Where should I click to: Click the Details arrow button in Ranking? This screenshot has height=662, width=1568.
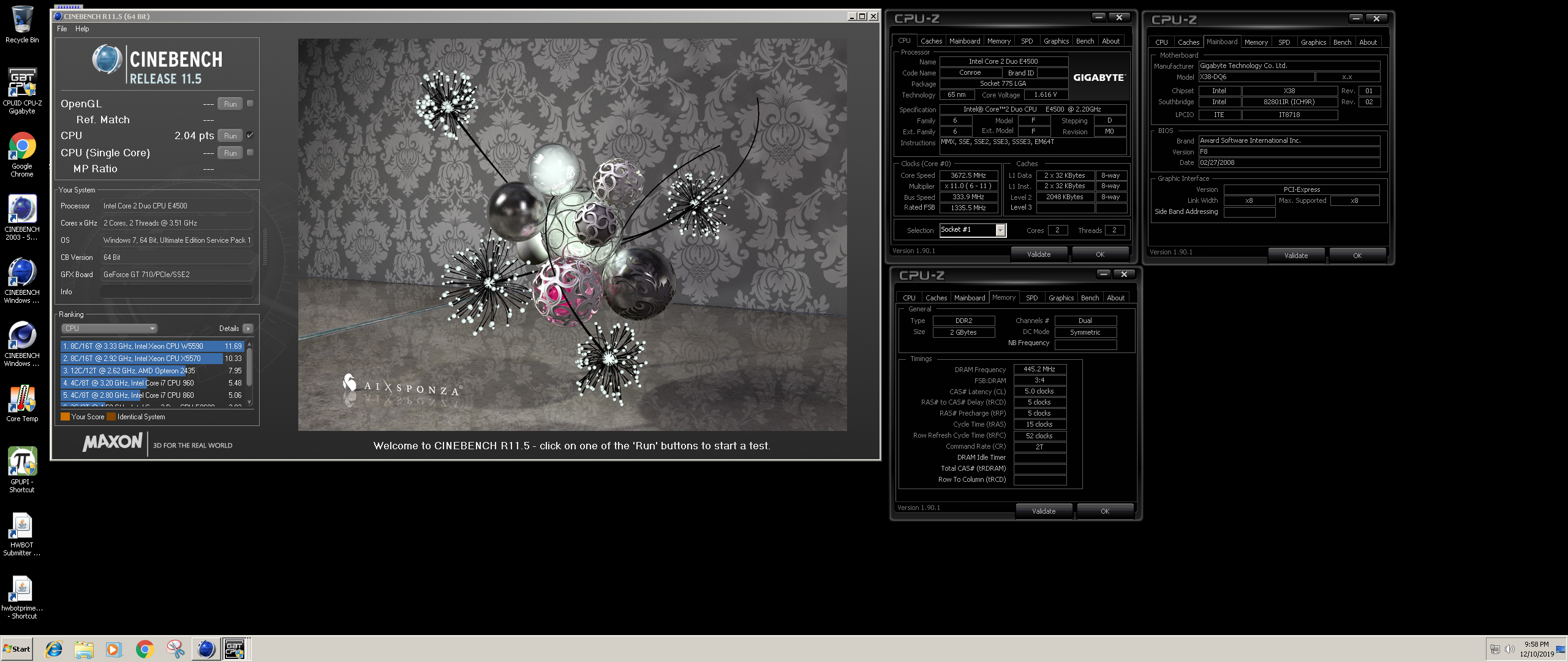[x=248, y=329]
